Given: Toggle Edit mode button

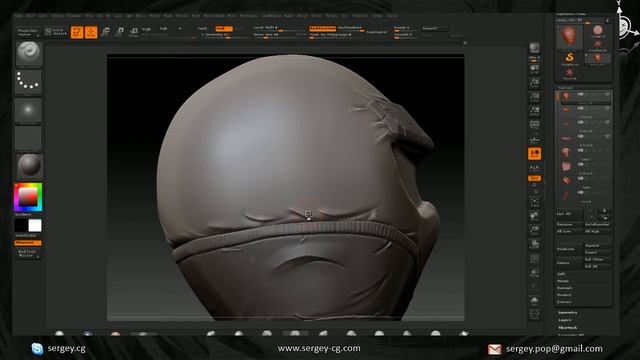Looking at the screenshot, I should (x=77, y=32).
